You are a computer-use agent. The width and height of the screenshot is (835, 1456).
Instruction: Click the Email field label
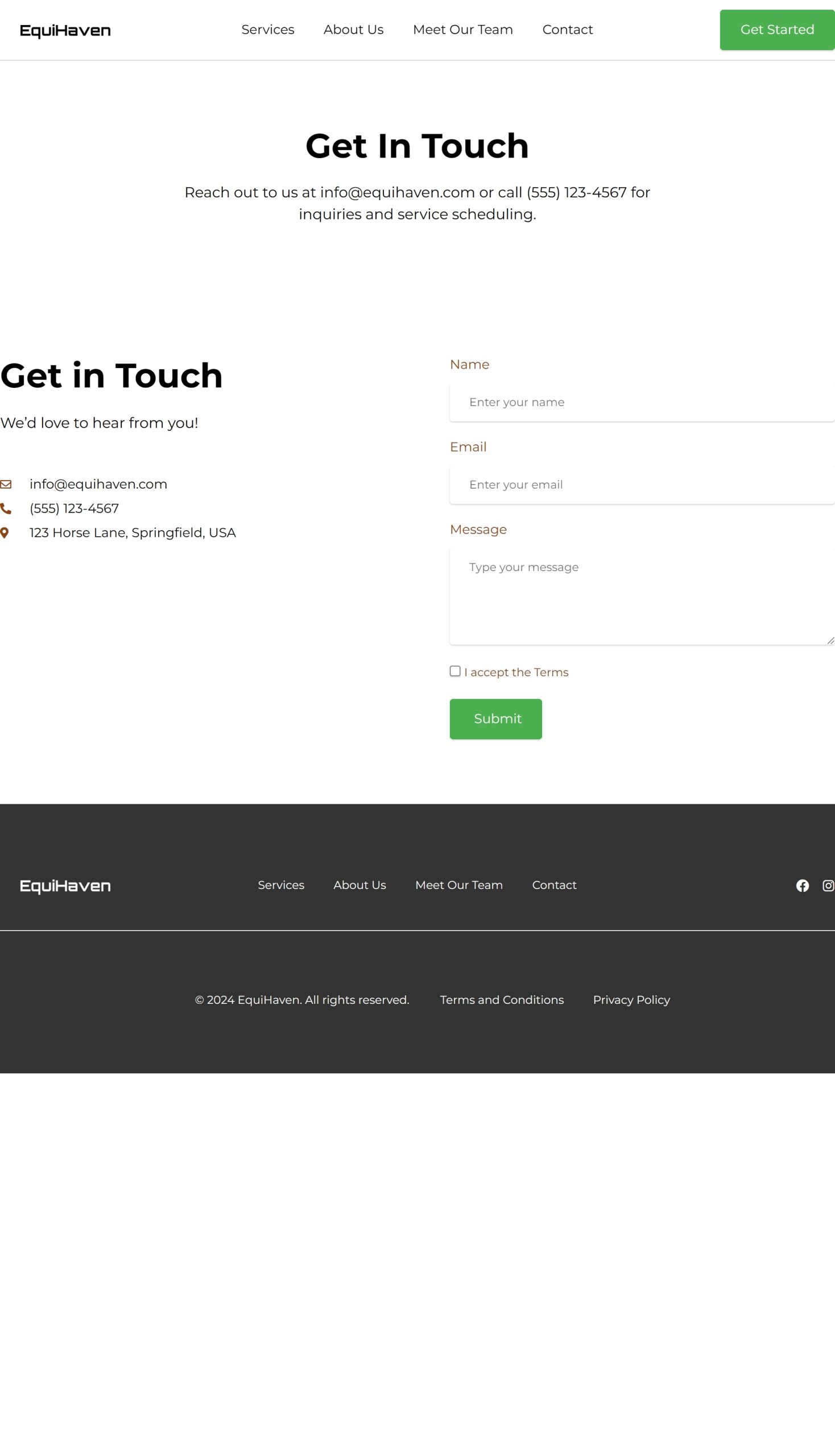coord(468,447)
